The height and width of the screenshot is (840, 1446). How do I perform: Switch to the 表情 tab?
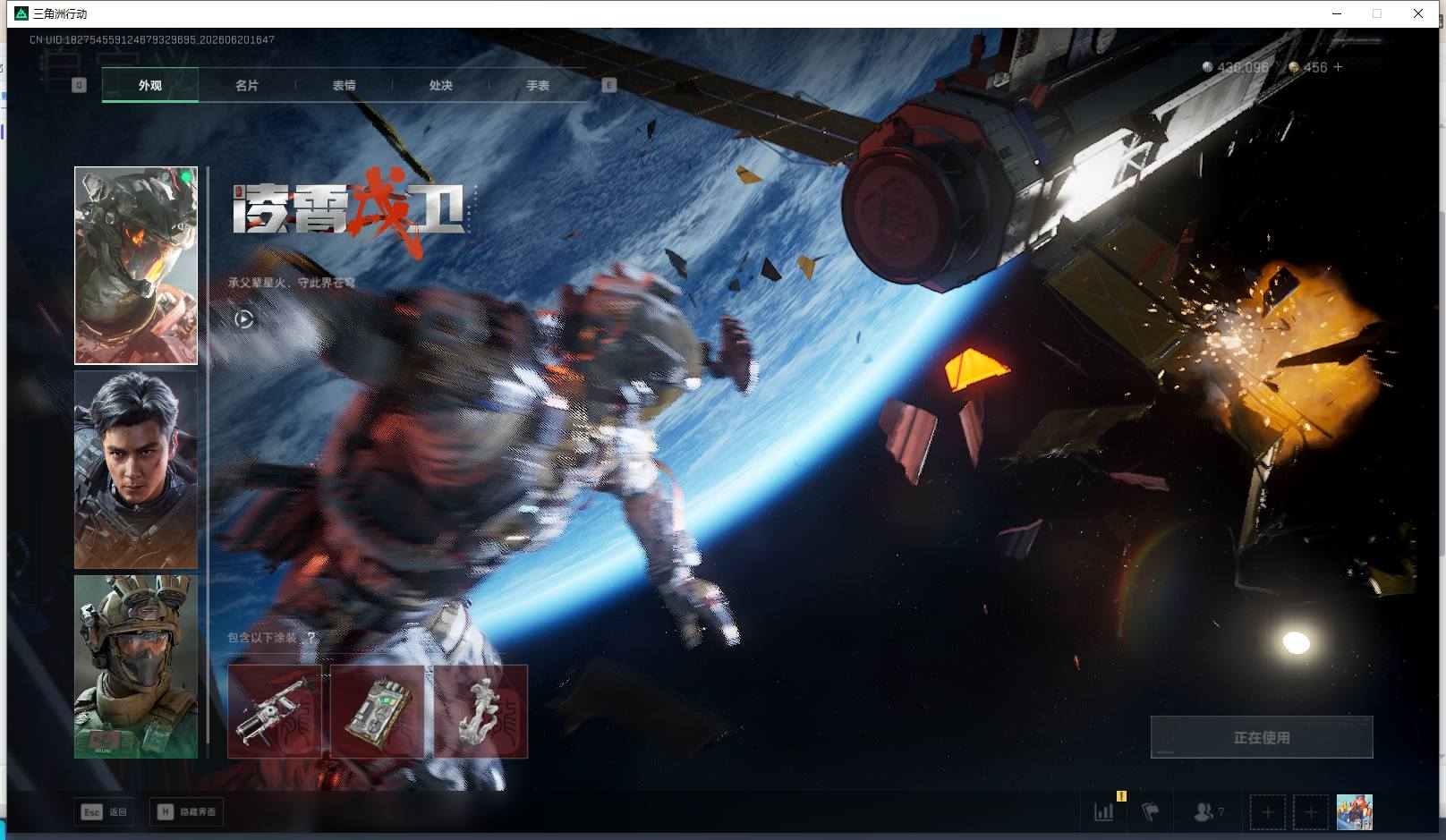[344, 86]
